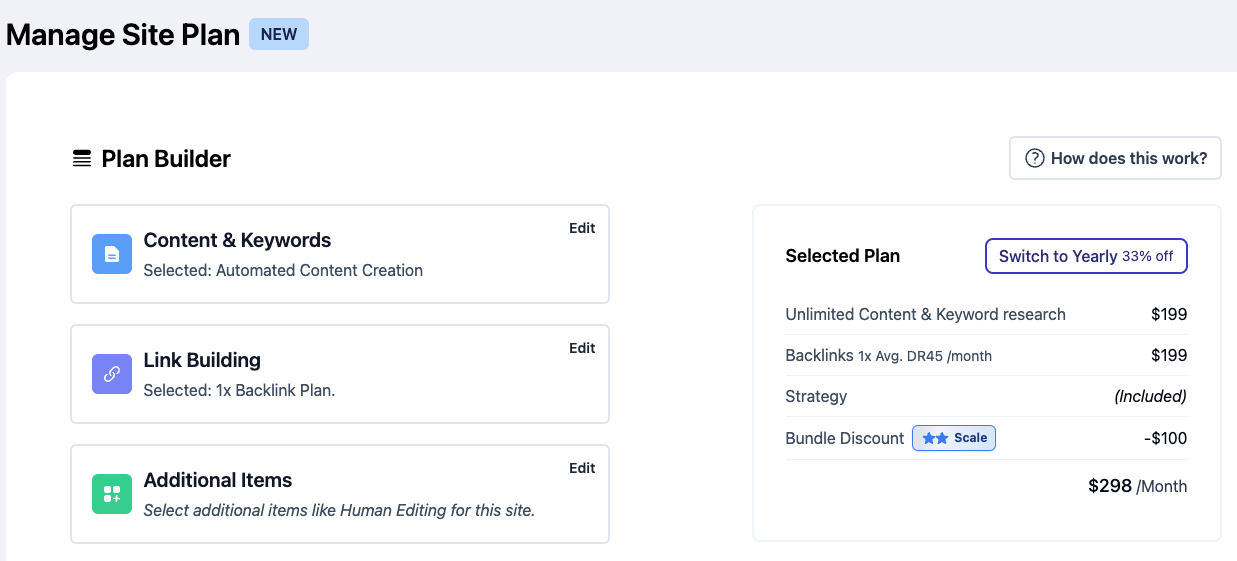This screenshot has height=561, width=1237.
Task: Click the Bundle Discount label
Action: click(x=845, y=438)
